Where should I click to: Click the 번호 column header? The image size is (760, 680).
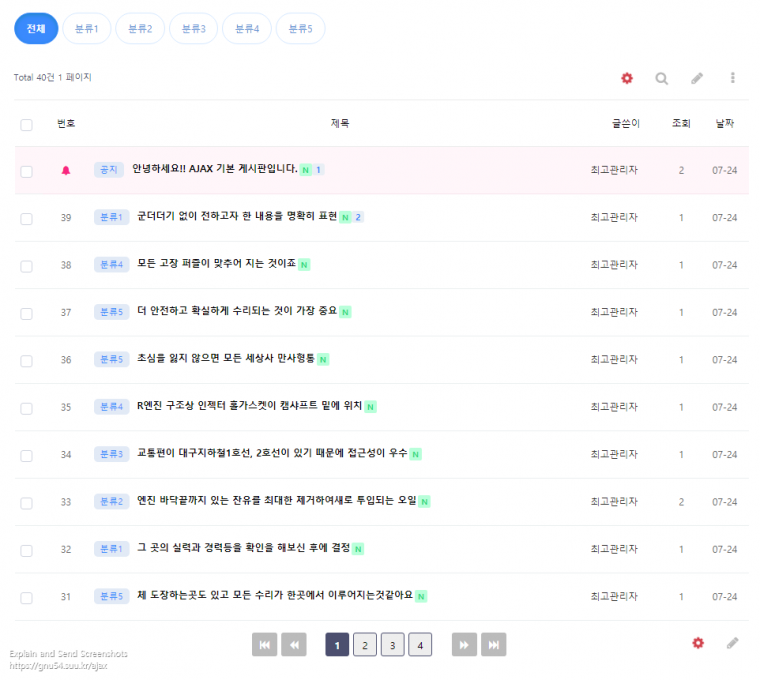click(x=66, y=123)
